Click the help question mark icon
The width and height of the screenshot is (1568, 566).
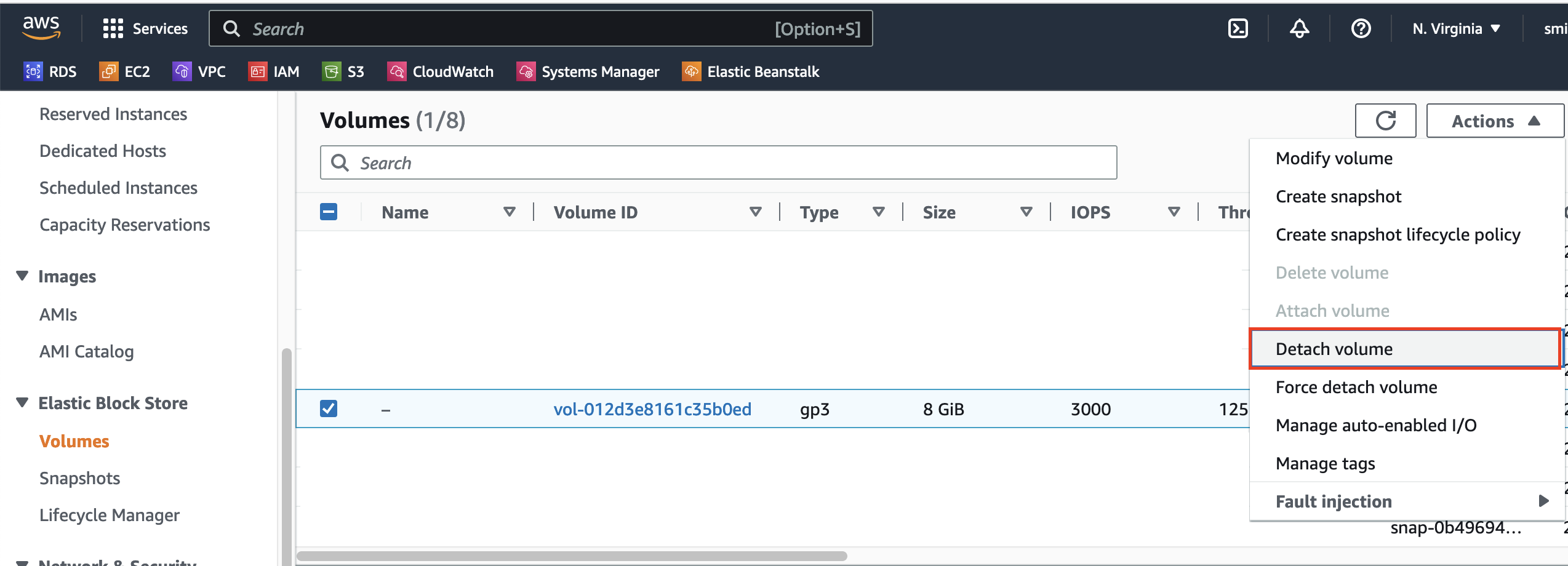point(1361,29)
